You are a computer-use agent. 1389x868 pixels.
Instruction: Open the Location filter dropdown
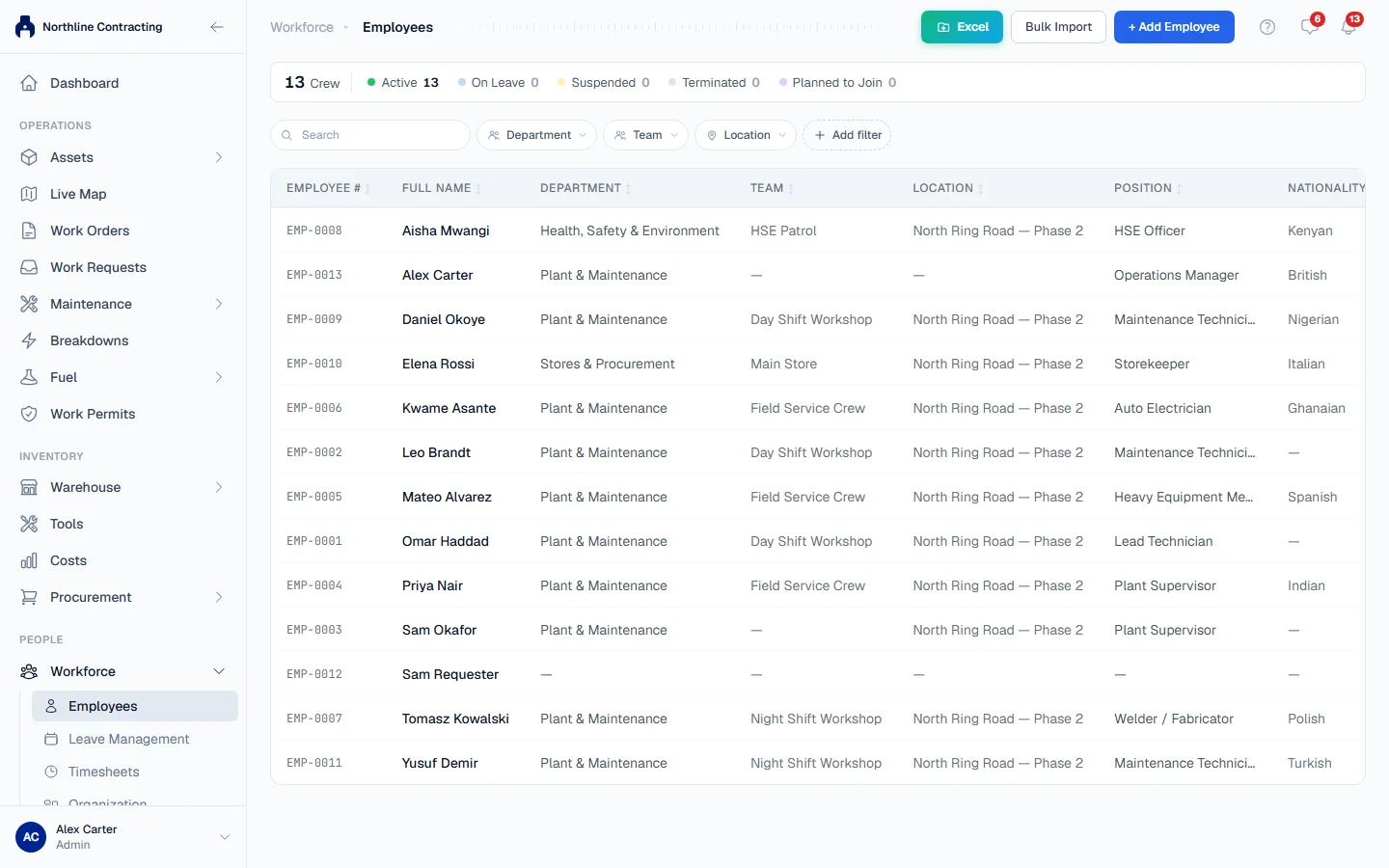pyautogui.click(x=746, y=135)
